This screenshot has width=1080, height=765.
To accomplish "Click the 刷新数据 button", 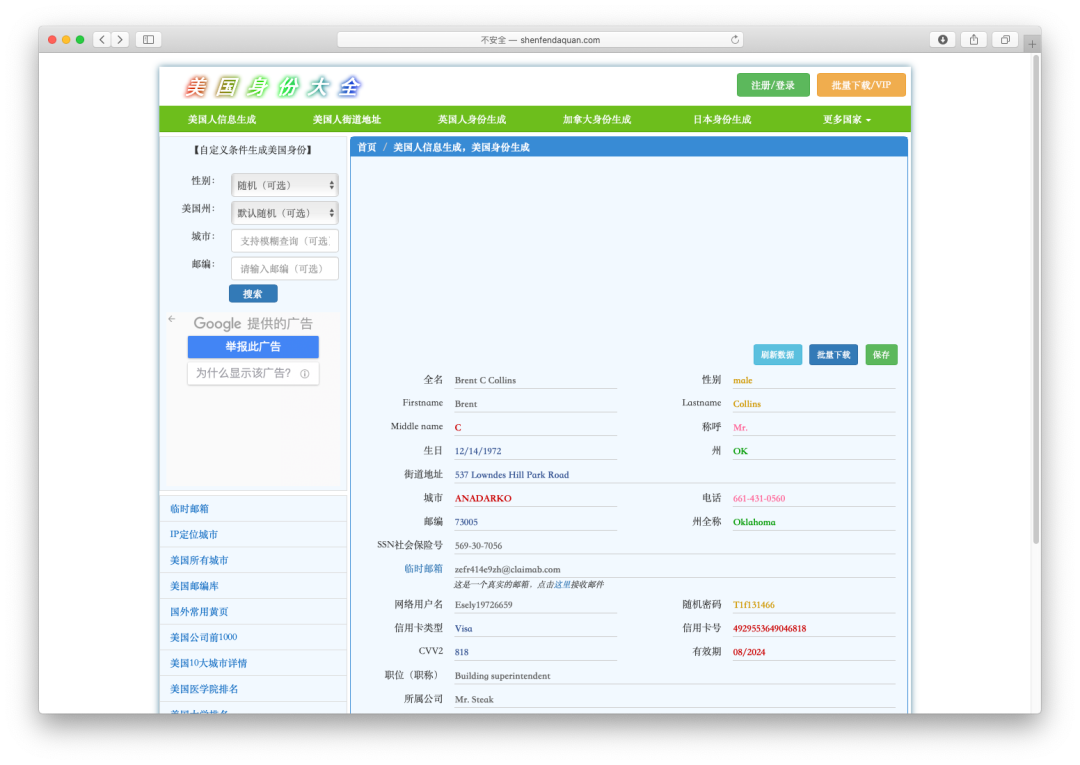I will [778, 355].
